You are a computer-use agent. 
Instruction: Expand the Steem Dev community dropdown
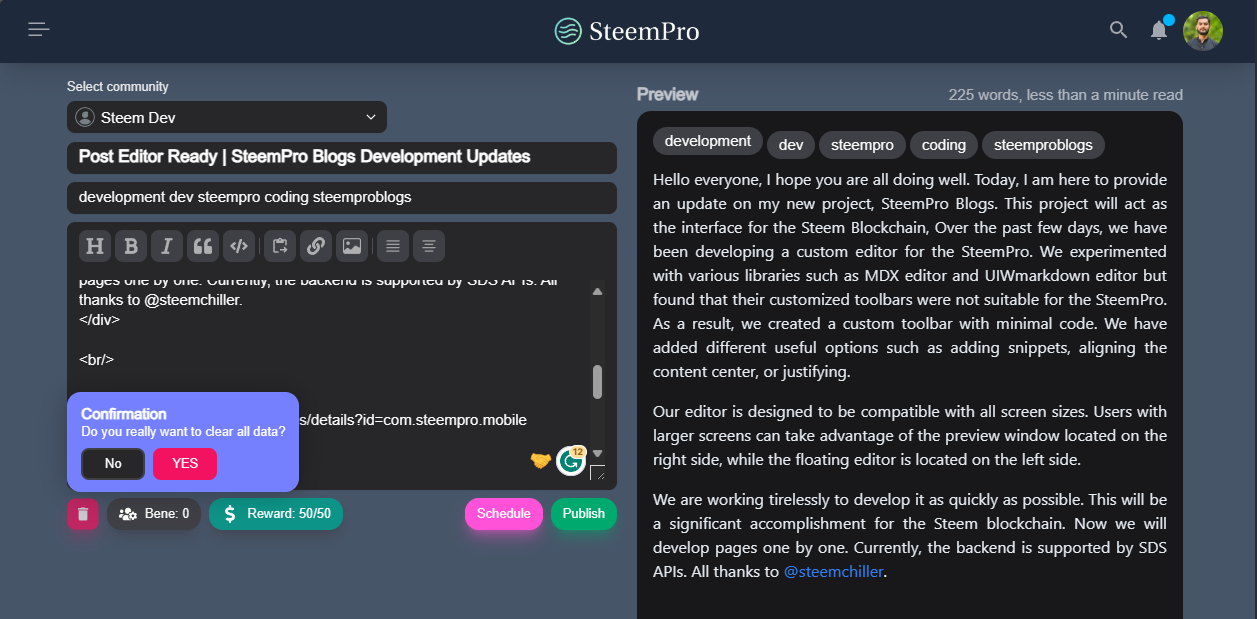227,117
